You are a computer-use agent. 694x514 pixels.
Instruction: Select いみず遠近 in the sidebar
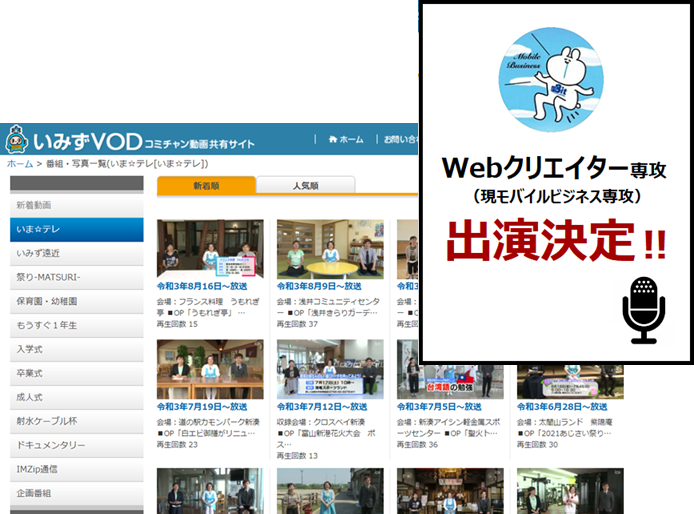point(77,253)
